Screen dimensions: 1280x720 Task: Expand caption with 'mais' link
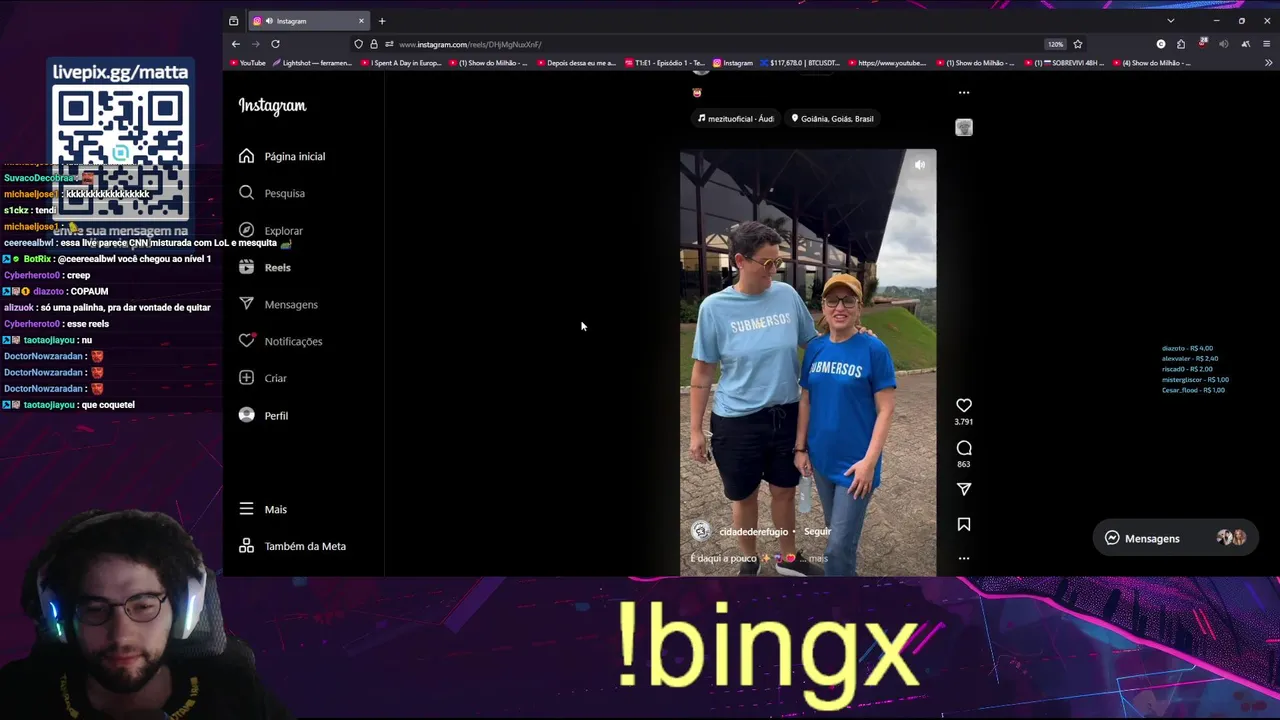coord(818,558)
